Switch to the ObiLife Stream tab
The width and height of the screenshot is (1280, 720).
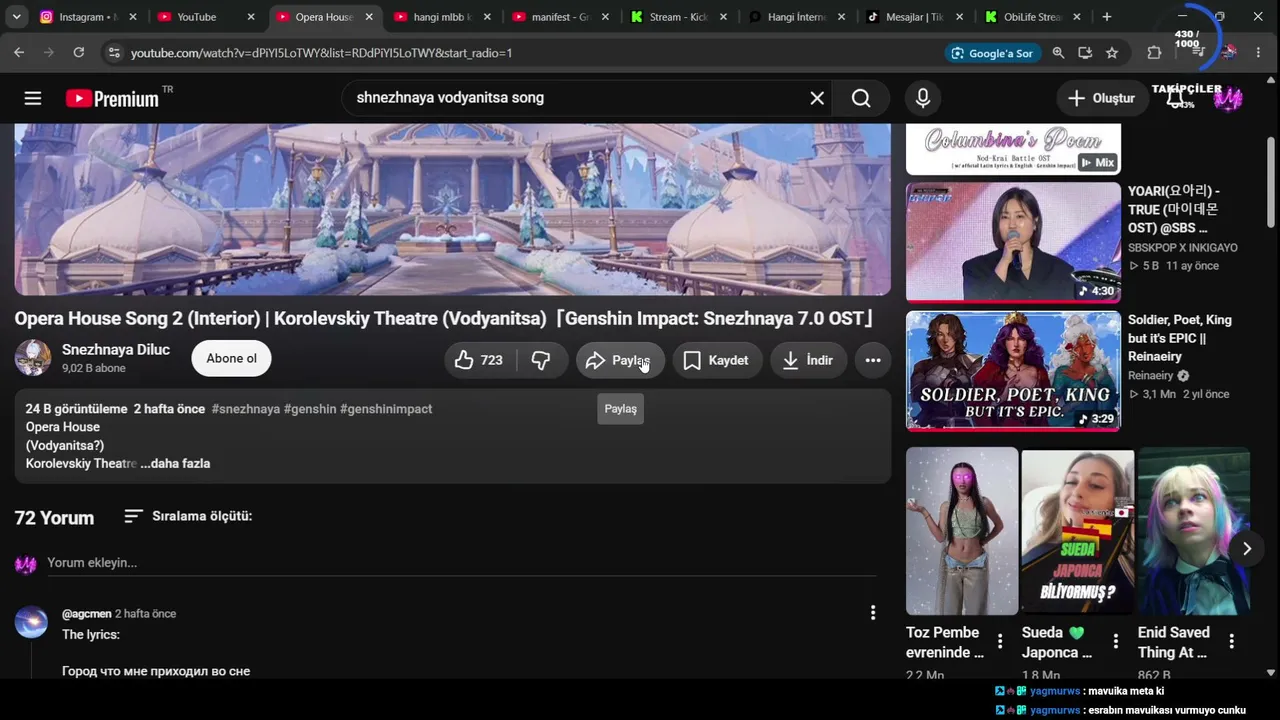pyautogui.click(x=1033, y=17)
